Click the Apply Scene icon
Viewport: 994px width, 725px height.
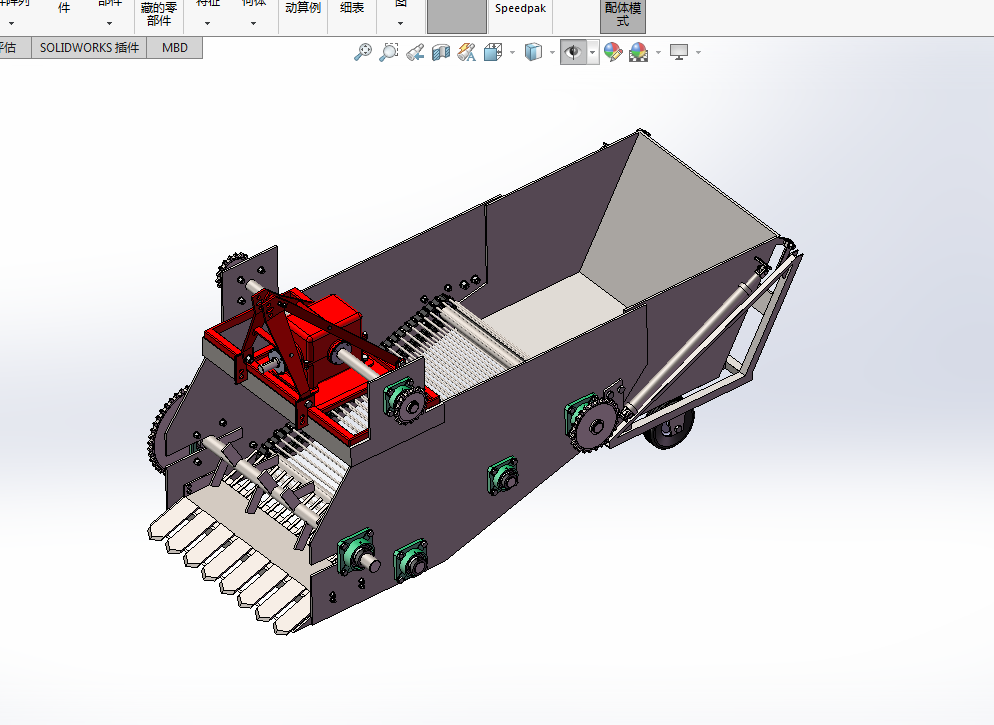tap(638, 52)
